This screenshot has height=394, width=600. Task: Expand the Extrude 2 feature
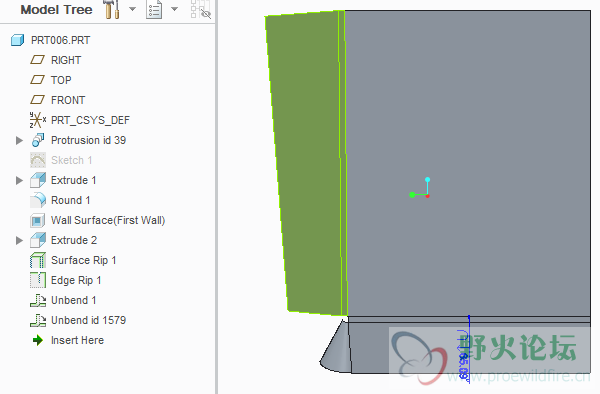(19, 241)
